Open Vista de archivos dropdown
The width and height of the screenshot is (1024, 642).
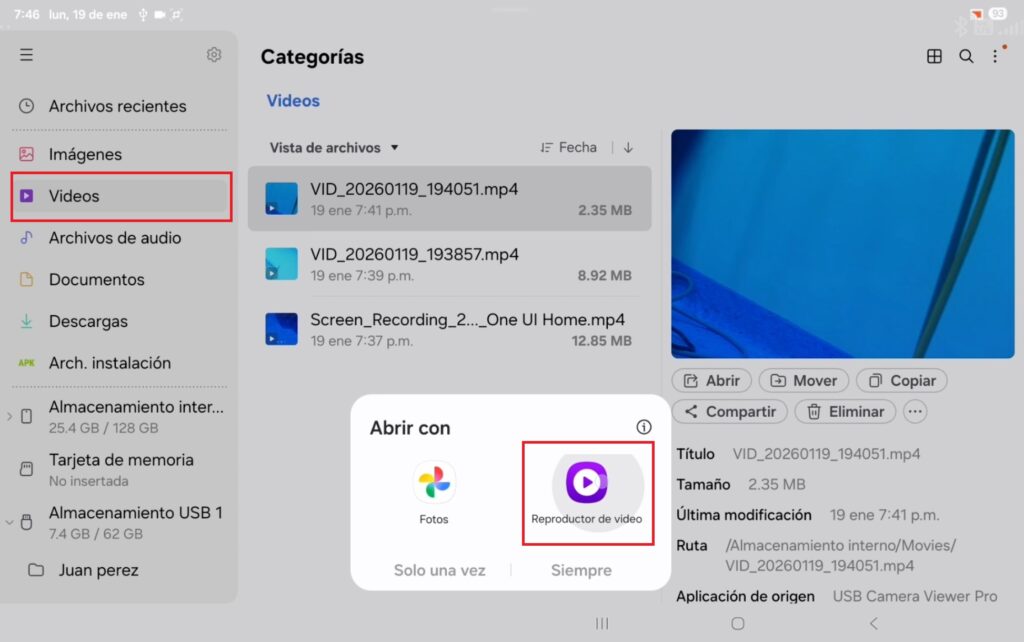[x=334, y=147]
